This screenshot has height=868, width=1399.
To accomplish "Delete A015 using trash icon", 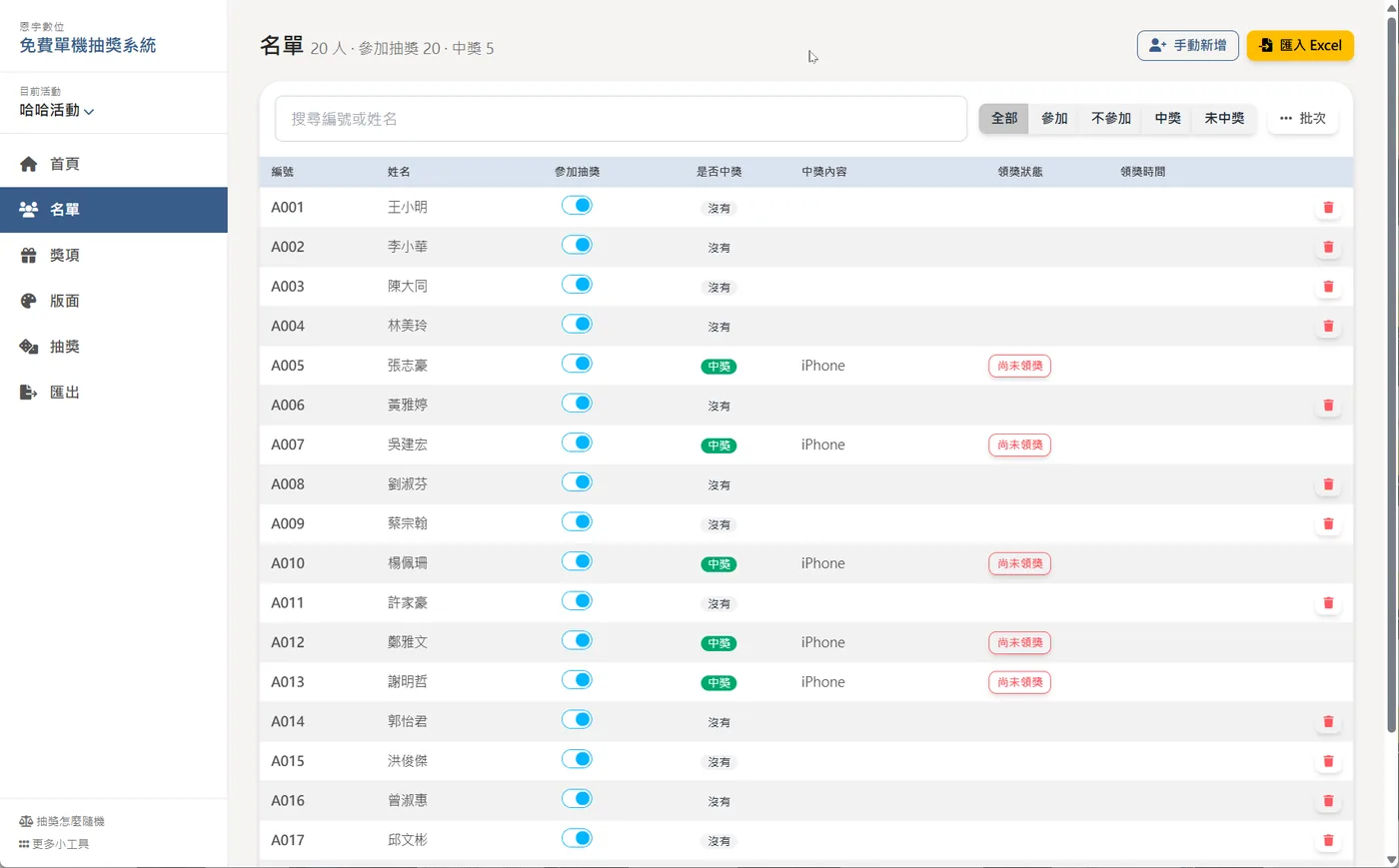I will tap(1328, 761).
